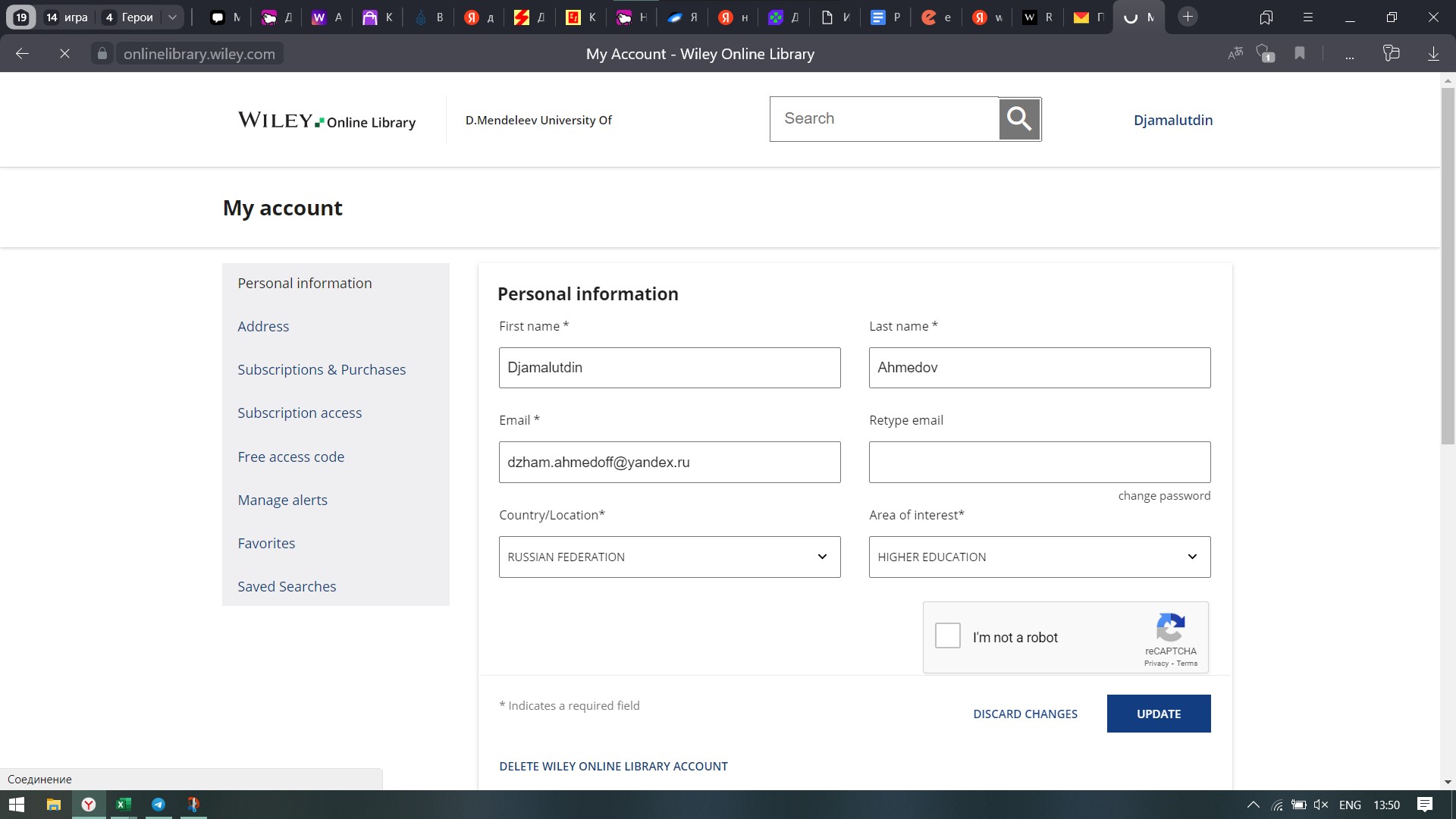This screenshot has height=819, width=1456.
Task: Stop page loading with the X button
Action: pyautogui.click(x=65, y=54)
